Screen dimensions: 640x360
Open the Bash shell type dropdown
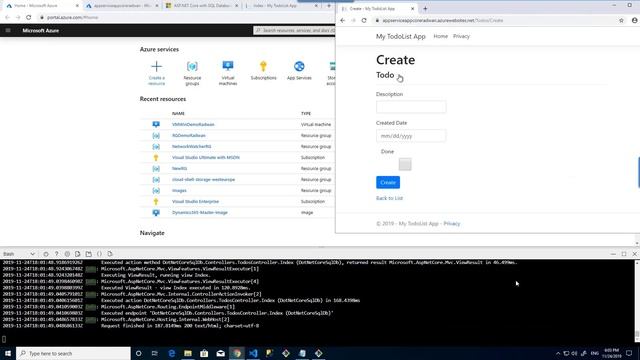[19, 254]
